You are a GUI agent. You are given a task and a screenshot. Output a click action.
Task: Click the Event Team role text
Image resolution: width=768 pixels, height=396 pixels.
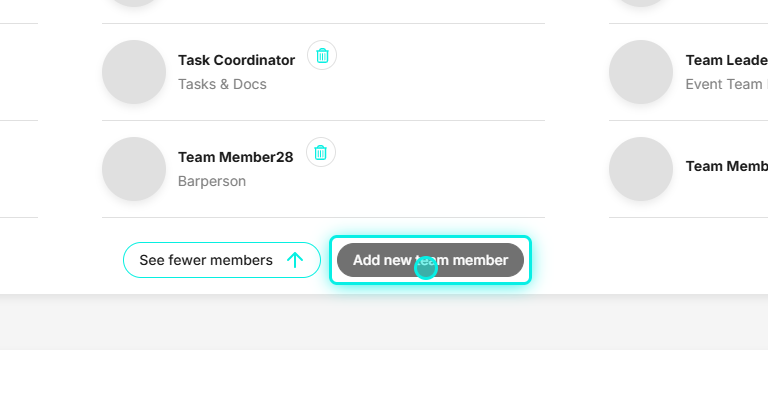coord(726,84)
